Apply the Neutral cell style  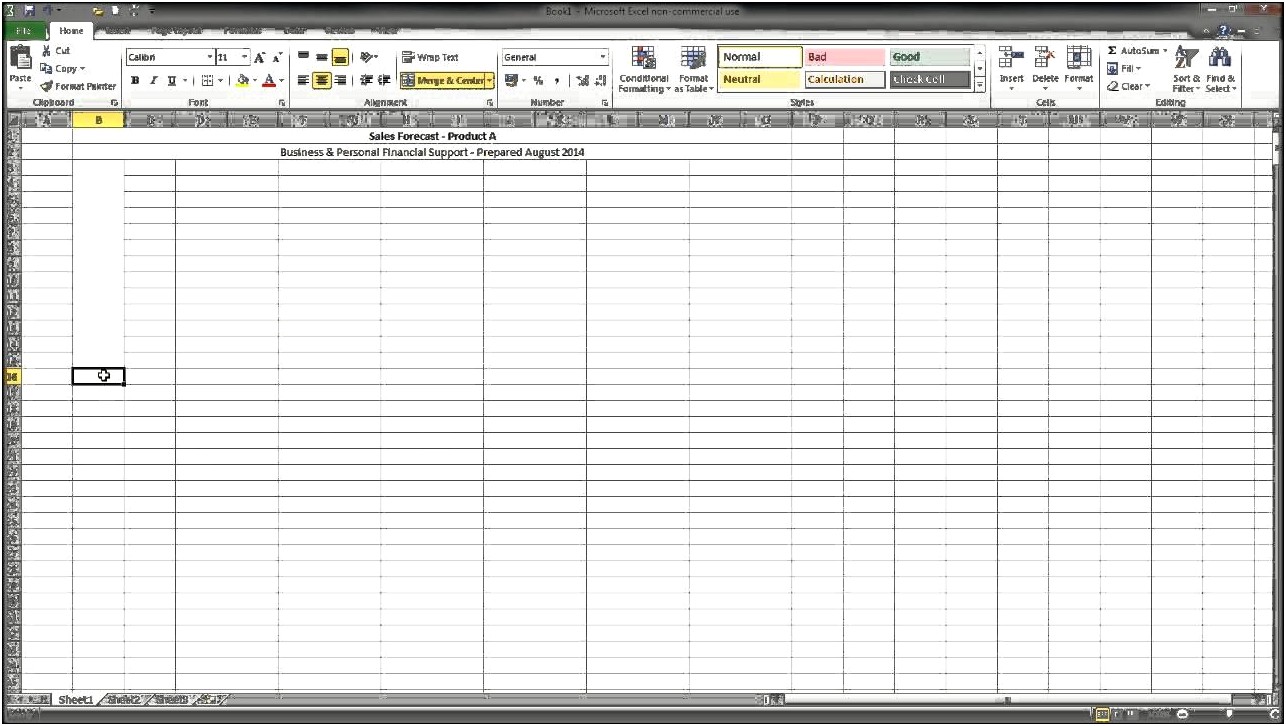click(760, 80)
